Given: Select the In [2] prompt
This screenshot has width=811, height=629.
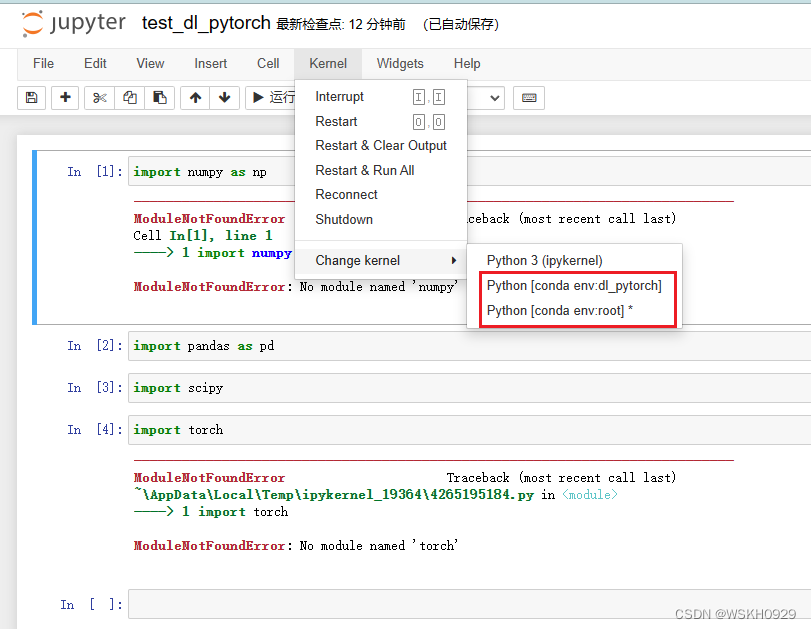Looking at the screenshot, I should 95,346.
